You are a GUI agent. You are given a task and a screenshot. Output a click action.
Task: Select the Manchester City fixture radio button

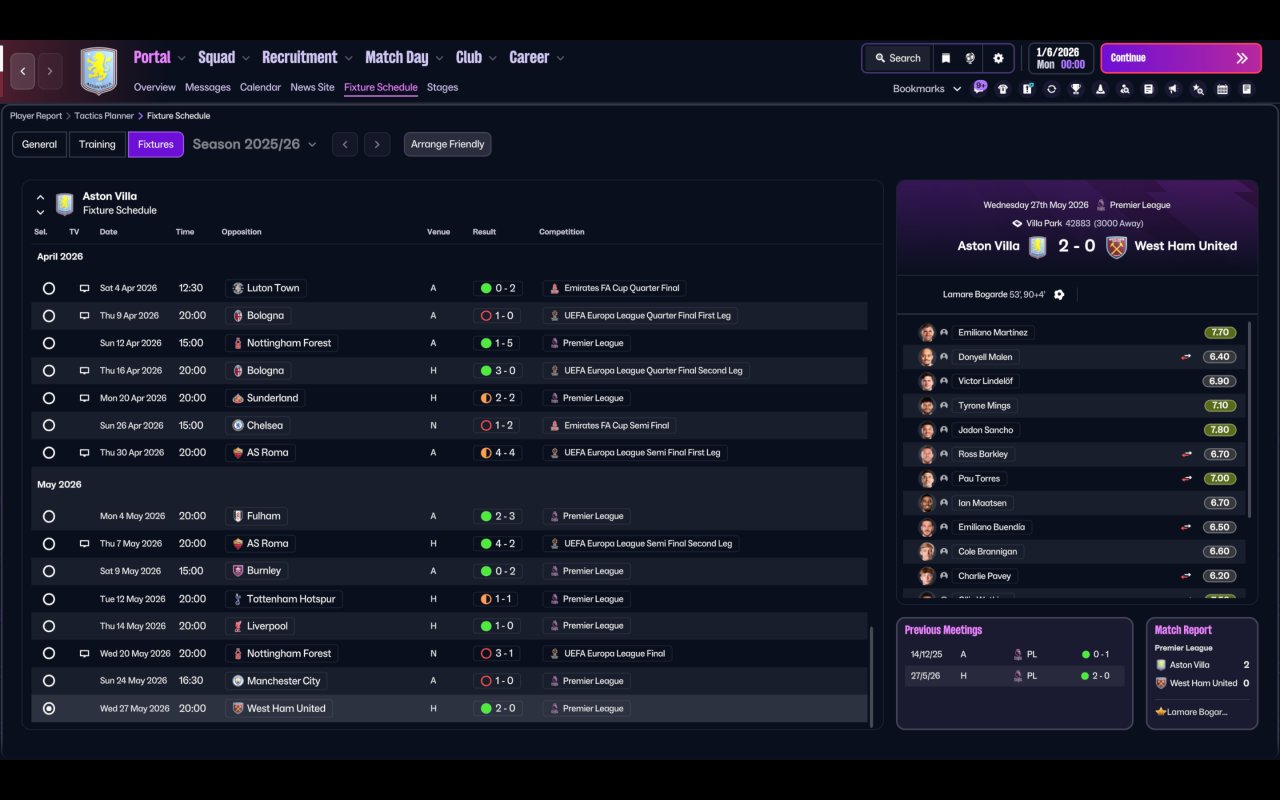pyautogui.click(x=49, y=681)
